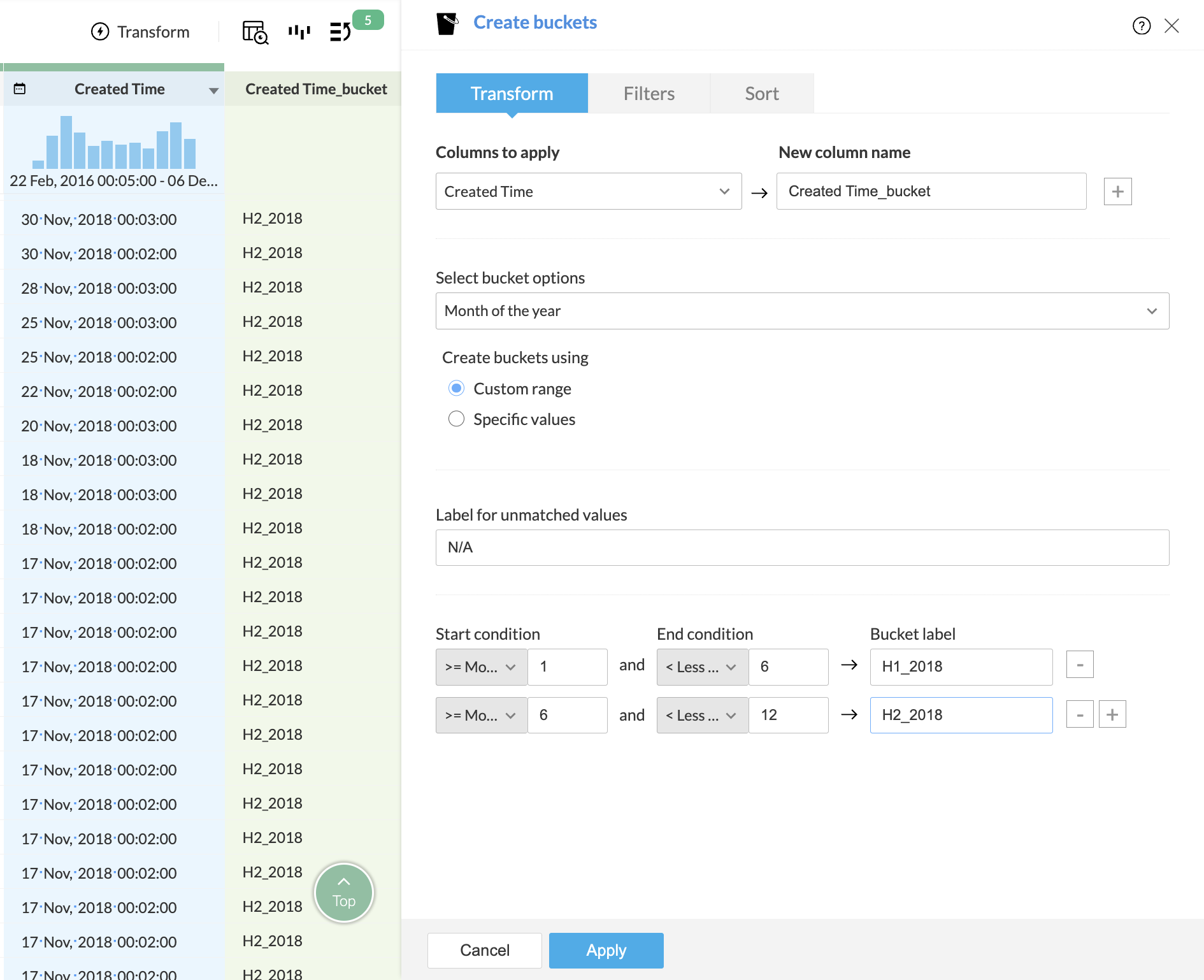Expand Created Time column header menu
This screenshot has width=1204, height=980.
point(213,90)
